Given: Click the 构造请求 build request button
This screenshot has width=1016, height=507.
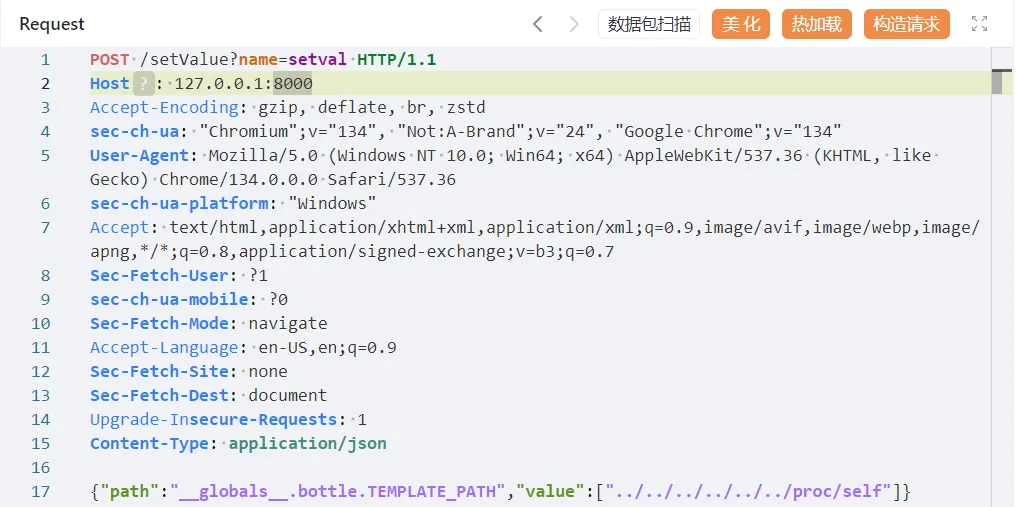Looking at the screenshot, I should pos(906,24).
